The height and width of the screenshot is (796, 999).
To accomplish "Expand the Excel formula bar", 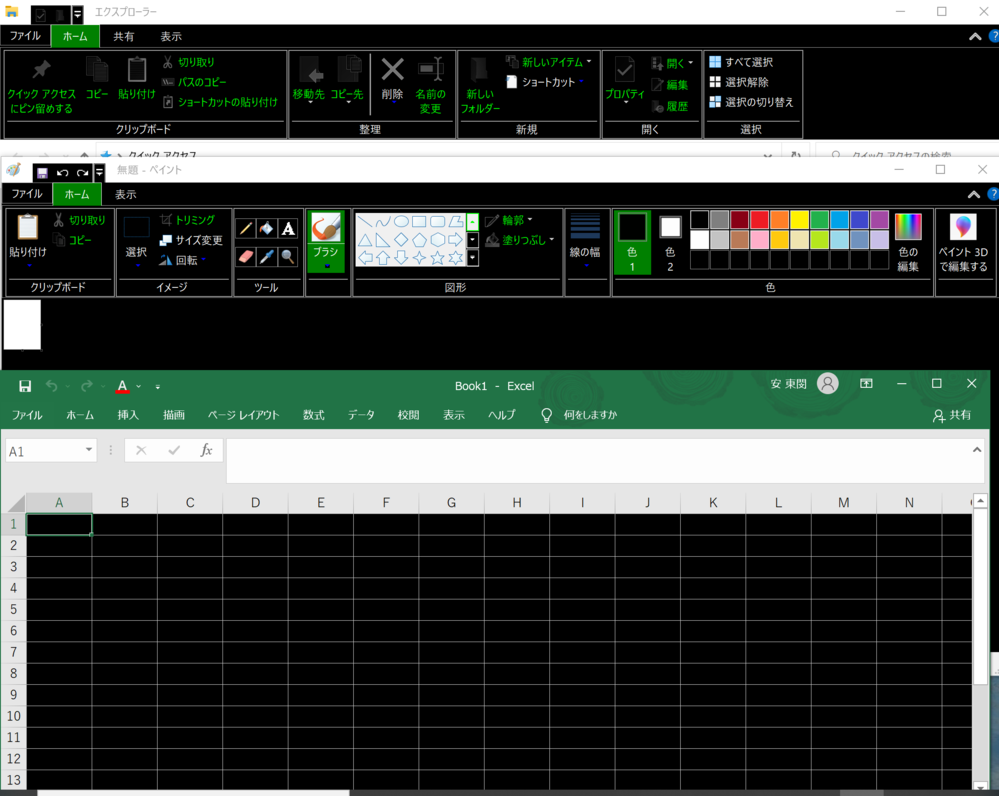I will coord(977,450).
